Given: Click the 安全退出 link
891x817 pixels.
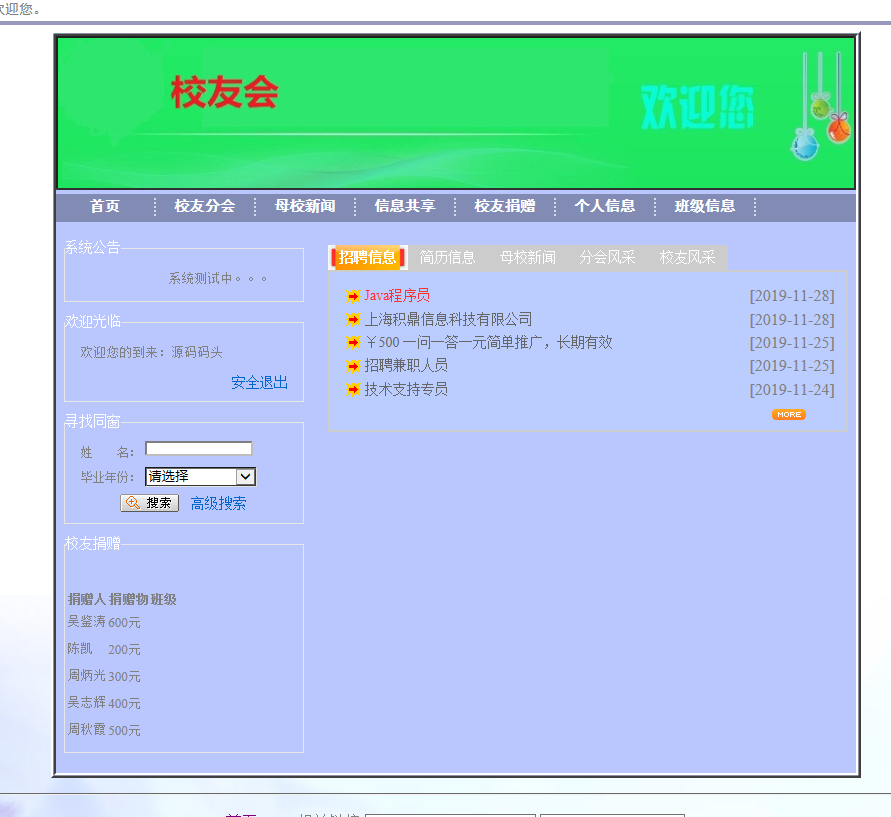Looking at the screenshot, I should (x=259, y=382).
